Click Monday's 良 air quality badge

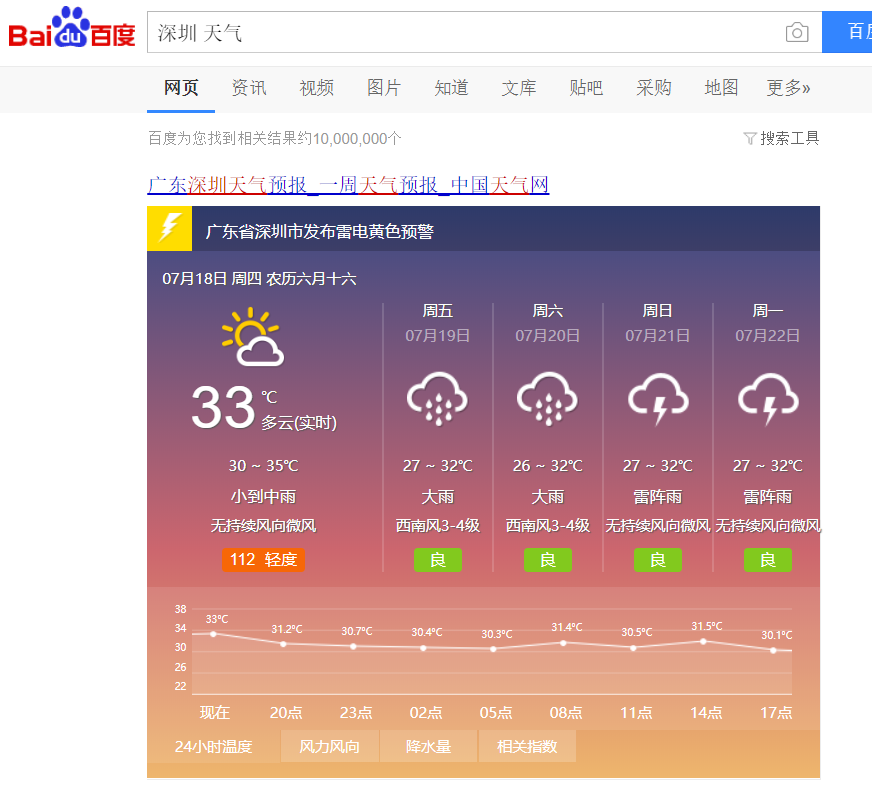click(768, 559)
